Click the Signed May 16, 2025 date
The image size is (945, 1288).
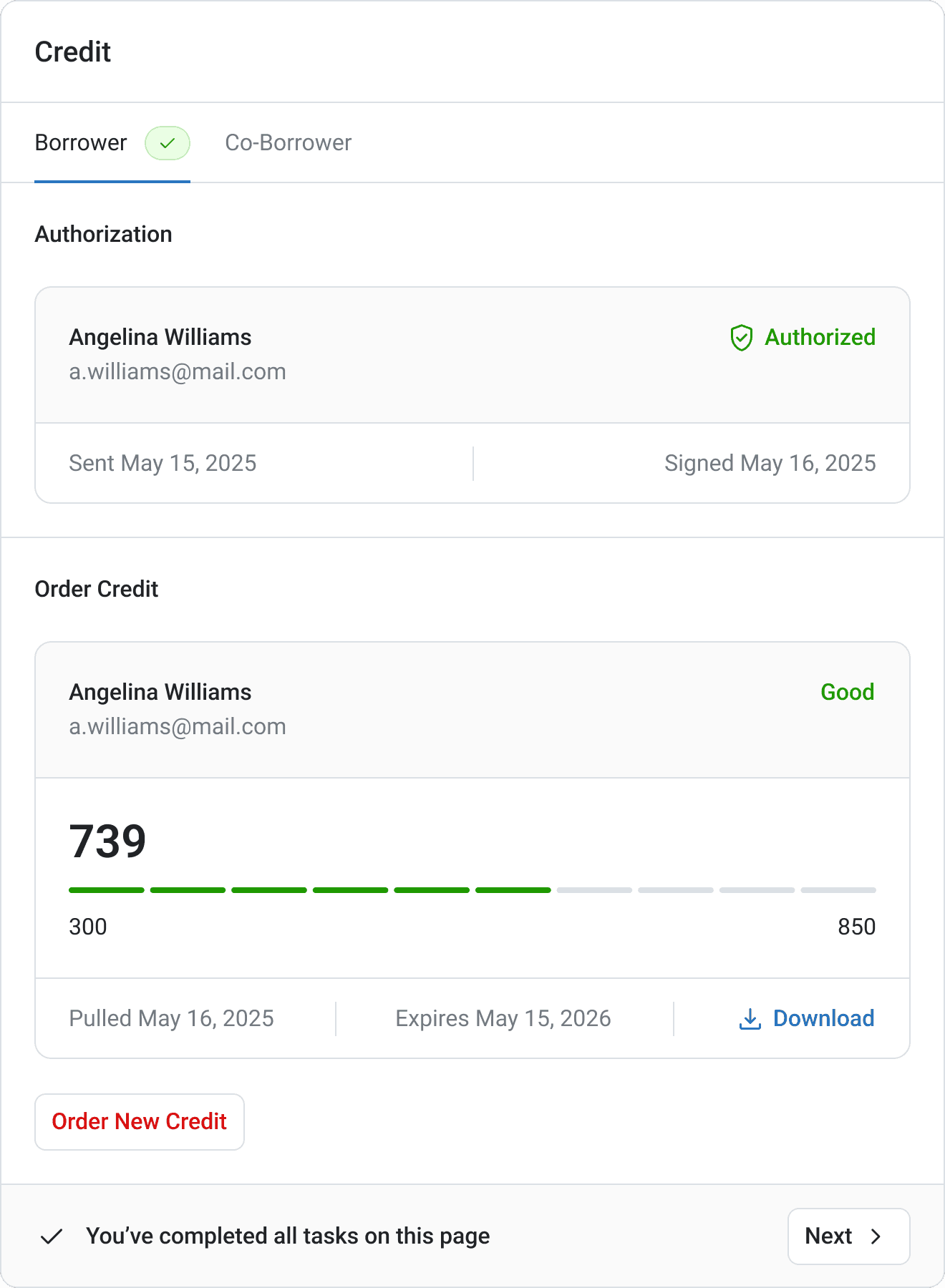[770, 464]
